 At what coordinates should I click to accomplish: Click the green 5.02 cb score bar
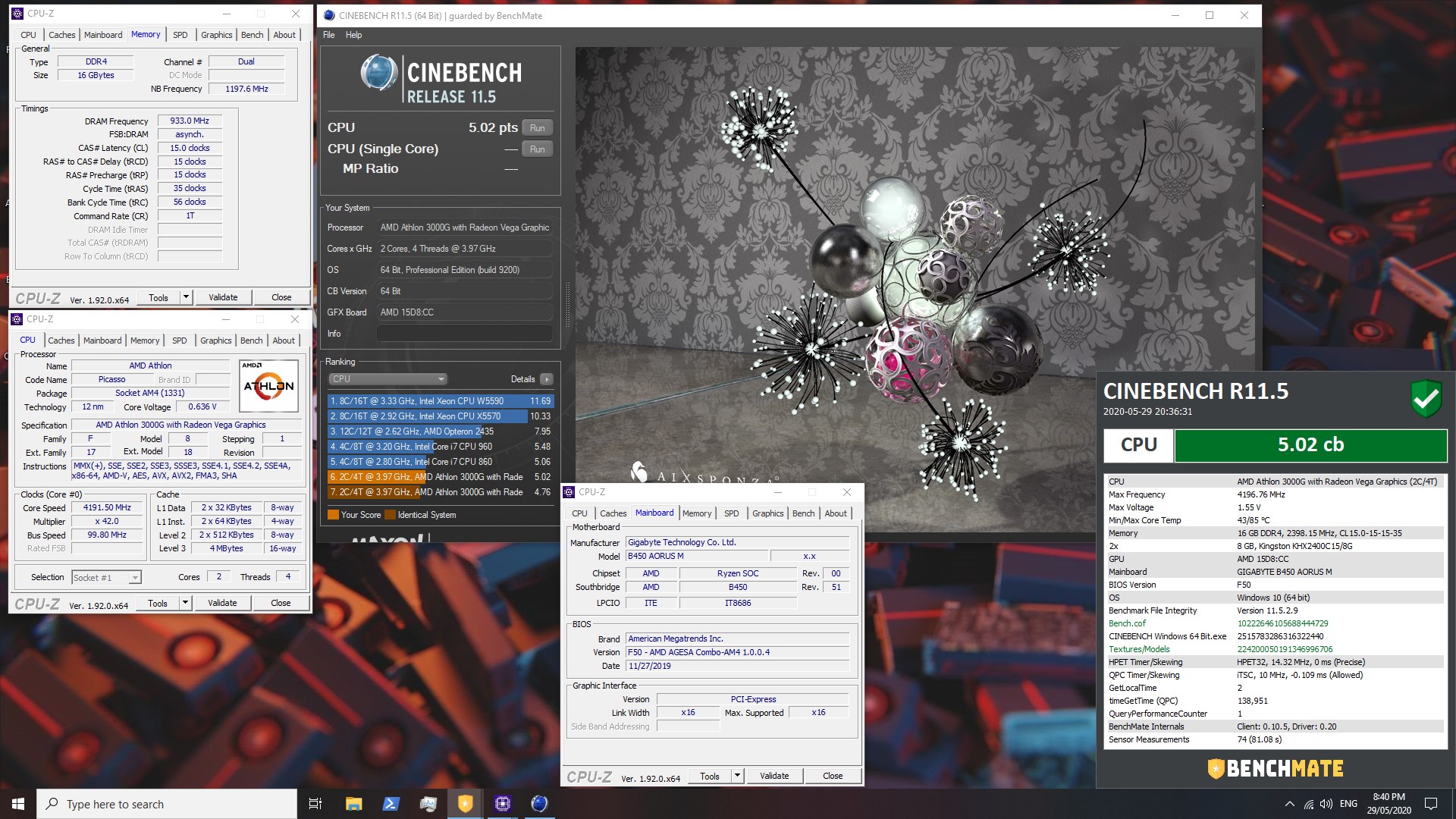[x=1310, y=445]
